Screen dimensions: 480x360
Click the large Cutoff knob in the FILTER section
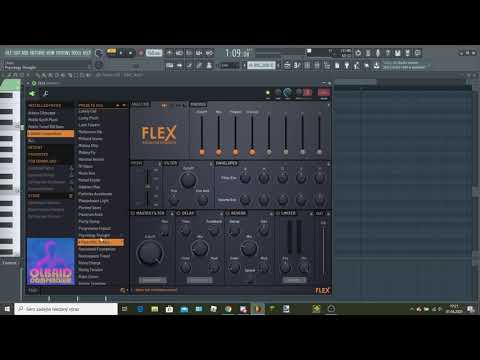point(188,180)
